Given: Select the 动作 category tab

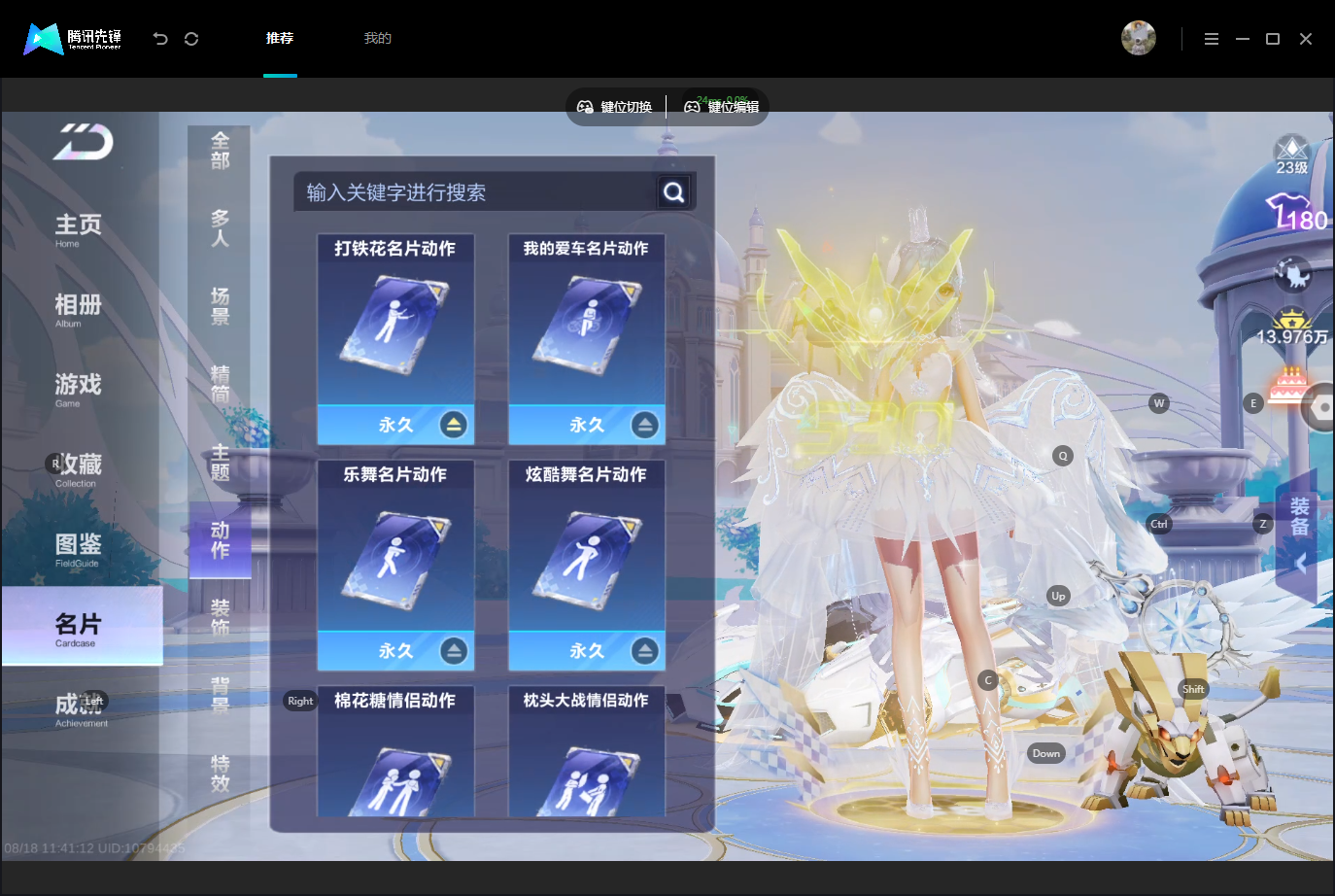Looking at the screenshot, I should [221, 540].
